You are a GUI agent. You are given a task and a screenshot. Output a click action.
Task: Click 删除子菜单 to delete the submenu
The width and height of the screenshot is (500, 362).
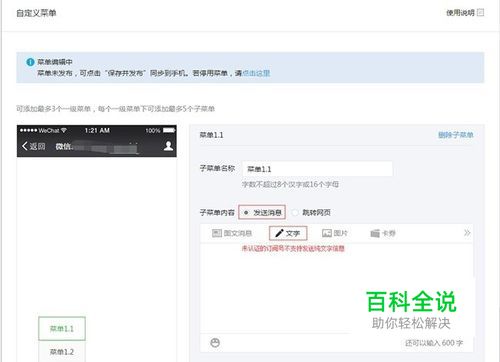tap(456, 135)
